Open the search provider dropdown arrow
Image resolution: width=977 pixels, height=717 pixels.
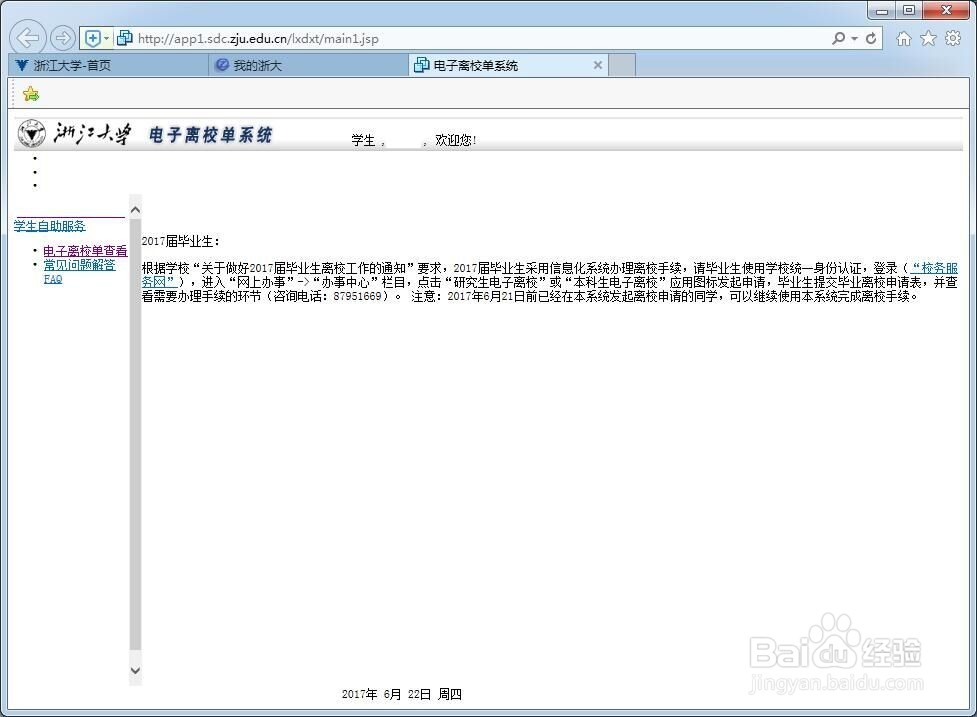852,38
